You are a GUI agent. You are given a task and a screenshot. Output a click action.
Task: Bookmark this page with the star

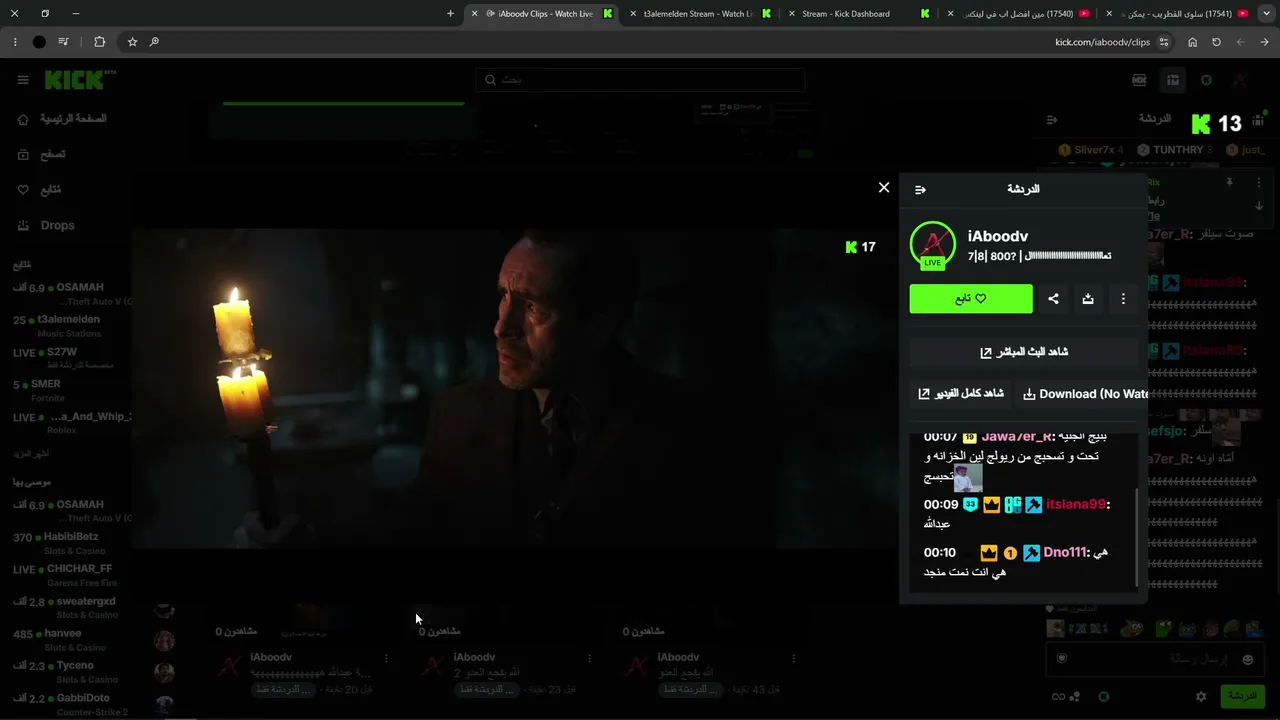pos(132,42)
